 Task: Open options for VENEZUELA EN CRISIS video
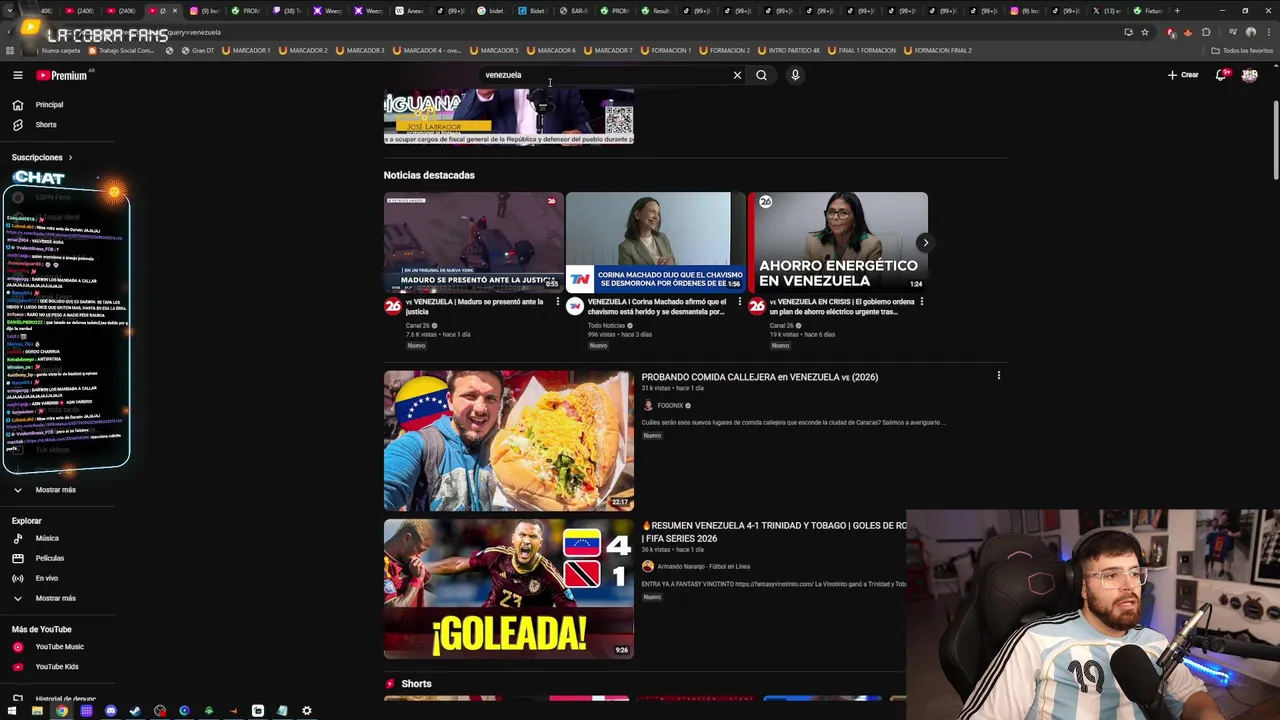click(921, 302)
